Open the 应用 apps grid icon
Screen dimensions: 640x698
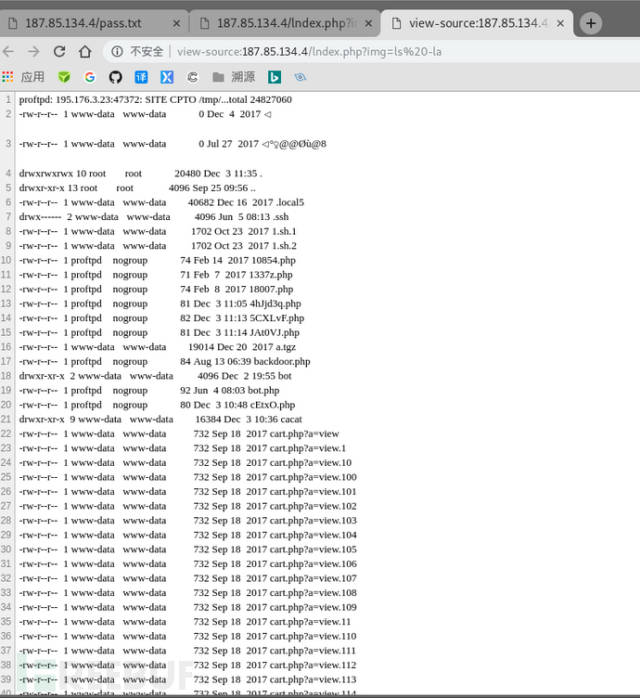pyautogui.click(x=8, y=77)
